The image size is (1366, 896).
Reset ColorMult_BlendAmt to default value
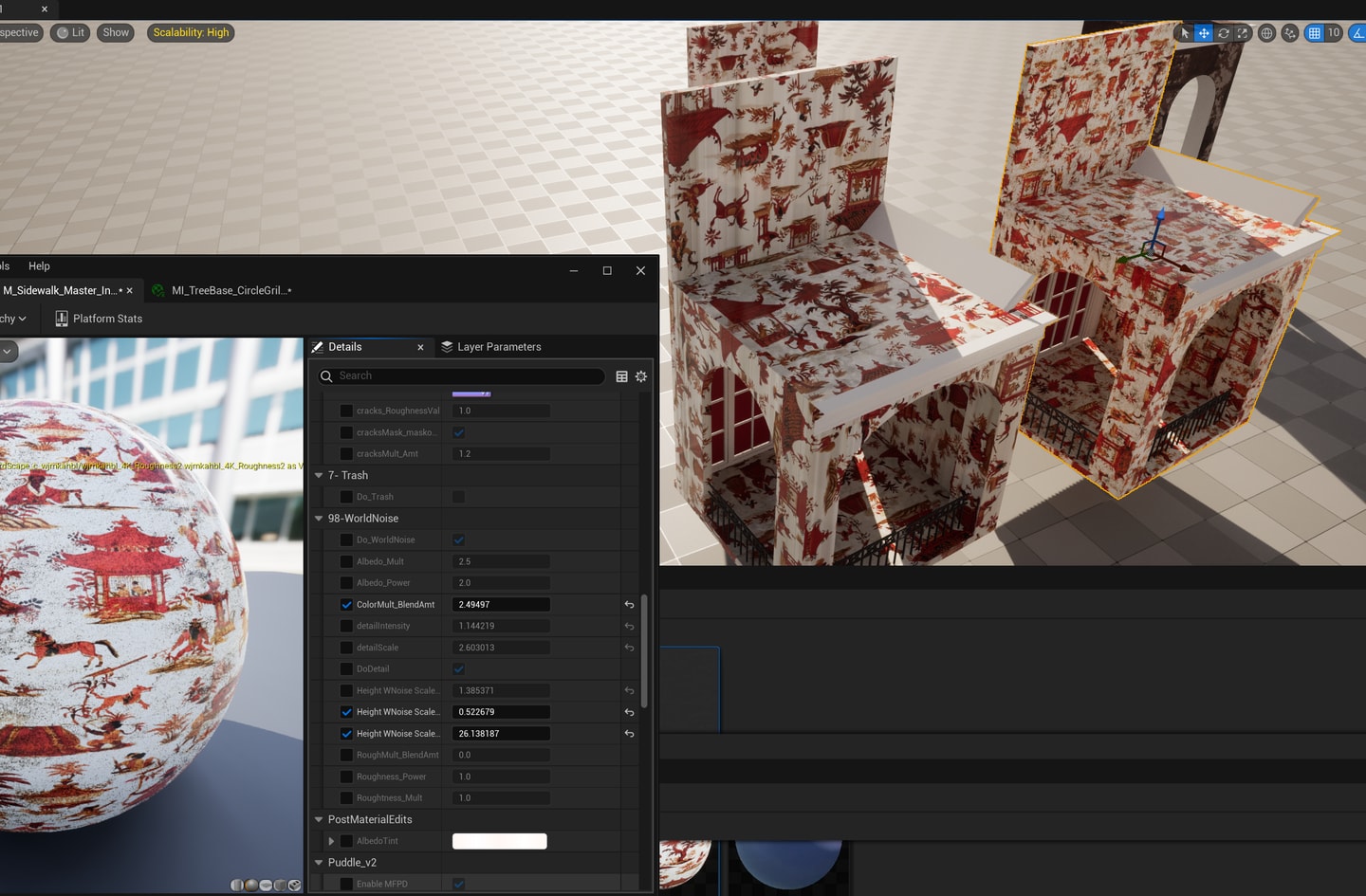tap(629, 605)
